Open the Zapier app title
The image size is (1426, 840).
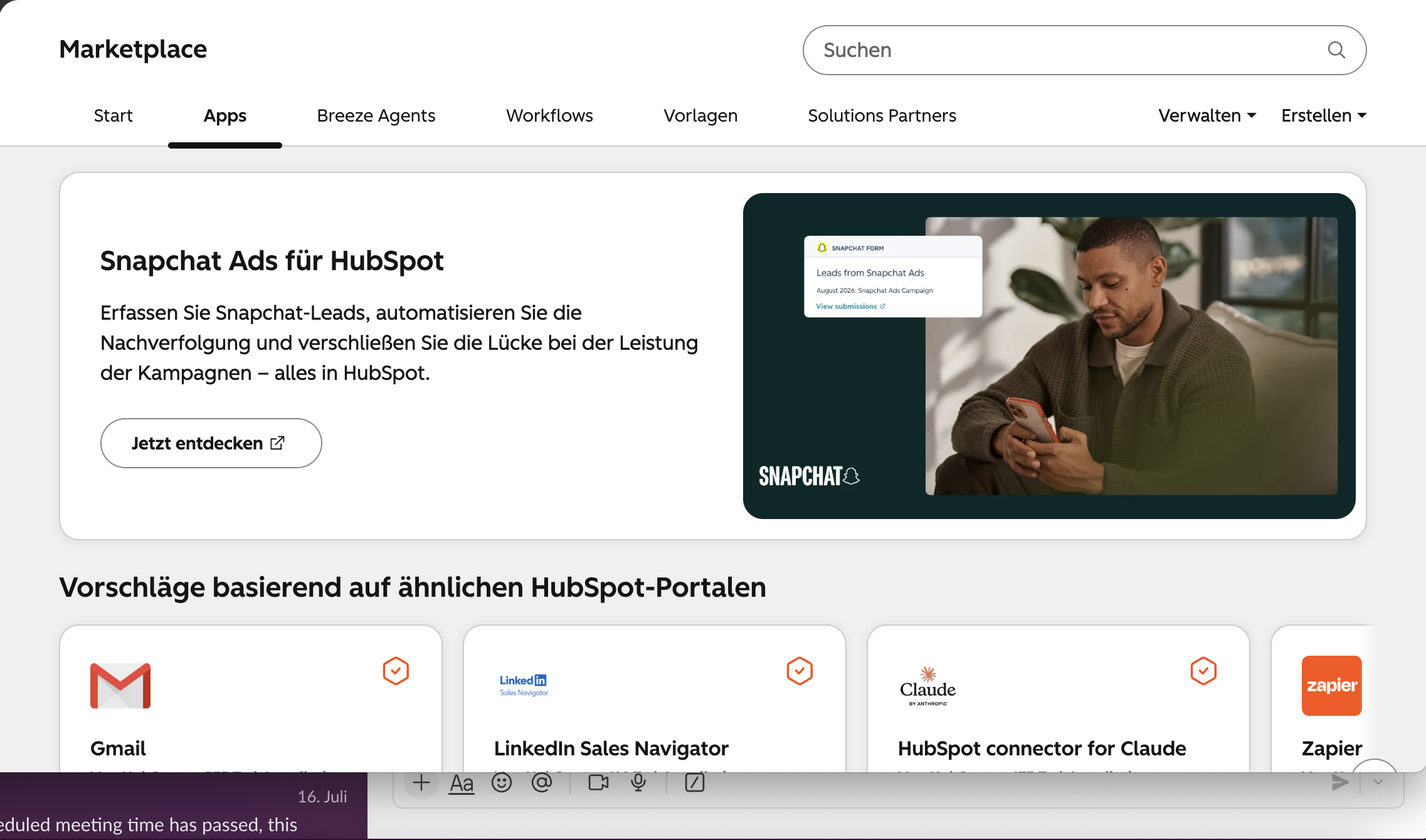(1332, 748)
